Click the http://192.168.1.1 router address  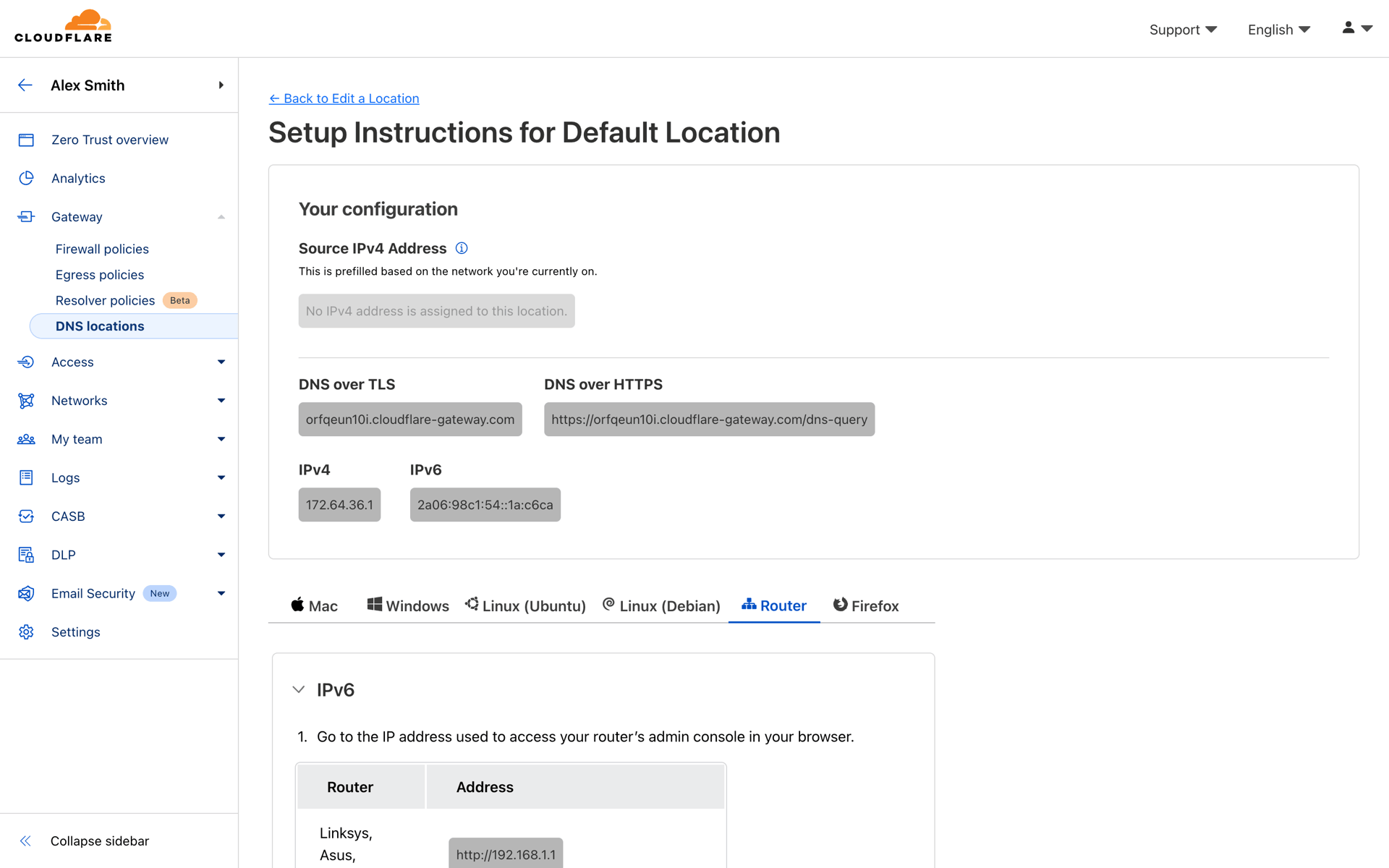(506, 855)
